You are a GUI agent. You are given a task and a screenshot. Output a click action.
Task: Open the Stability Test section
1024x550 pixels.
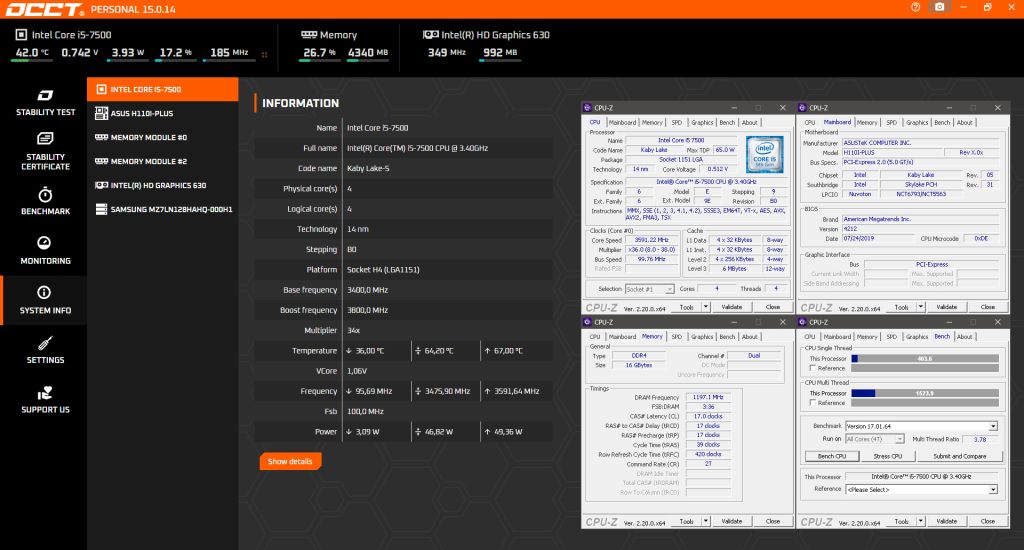45,103
